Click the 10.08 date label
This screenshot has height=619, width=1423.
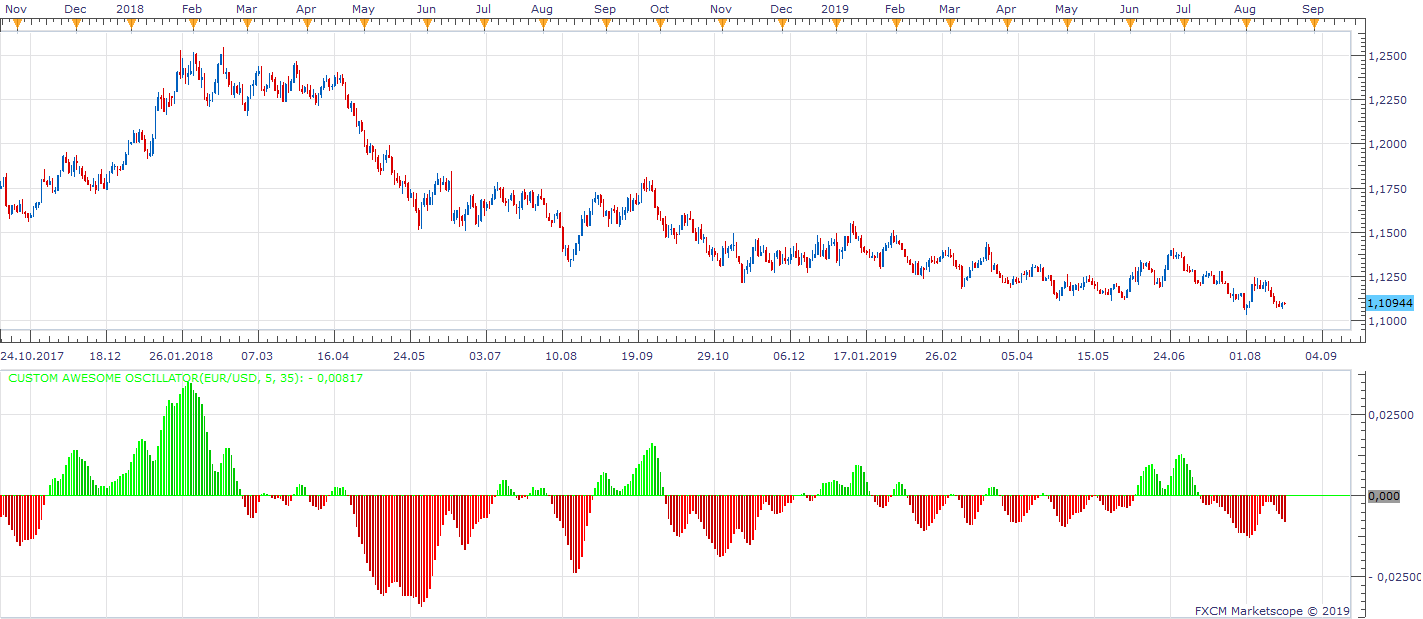tap(561, 356)
